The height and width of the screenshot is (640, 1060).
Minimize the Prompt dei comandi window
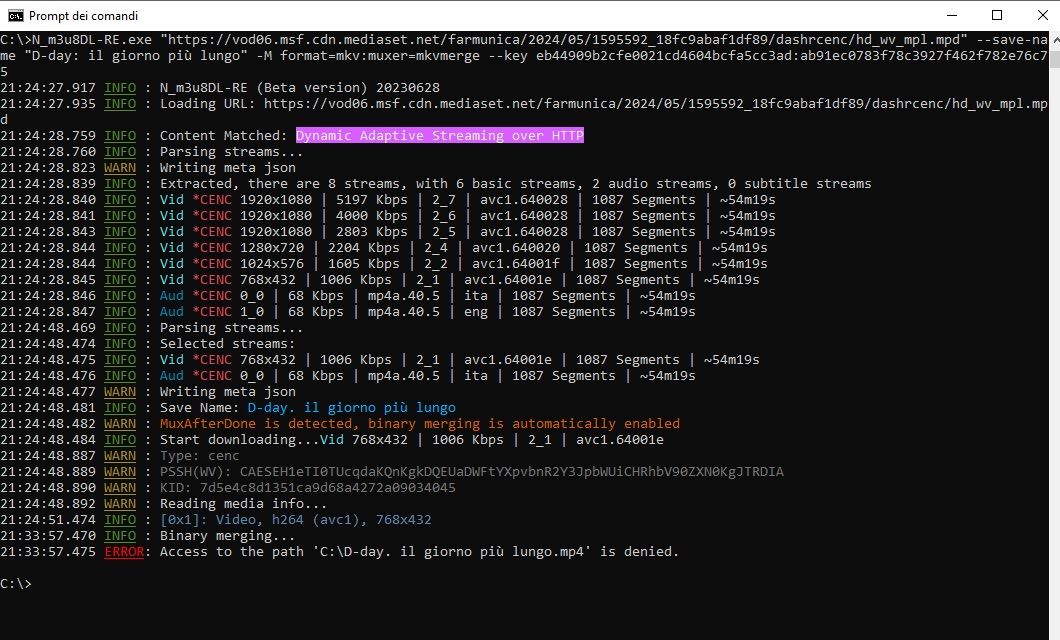pos(952,16)
